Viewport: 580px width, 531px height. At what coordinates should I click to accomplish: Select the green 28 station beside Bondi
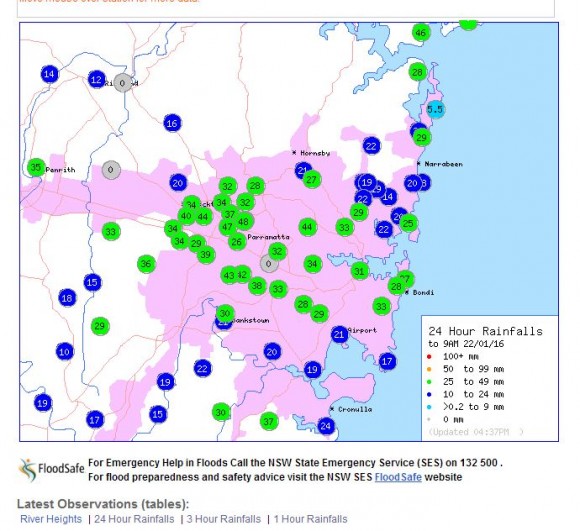pyautogui.click(x=397, y=286)
